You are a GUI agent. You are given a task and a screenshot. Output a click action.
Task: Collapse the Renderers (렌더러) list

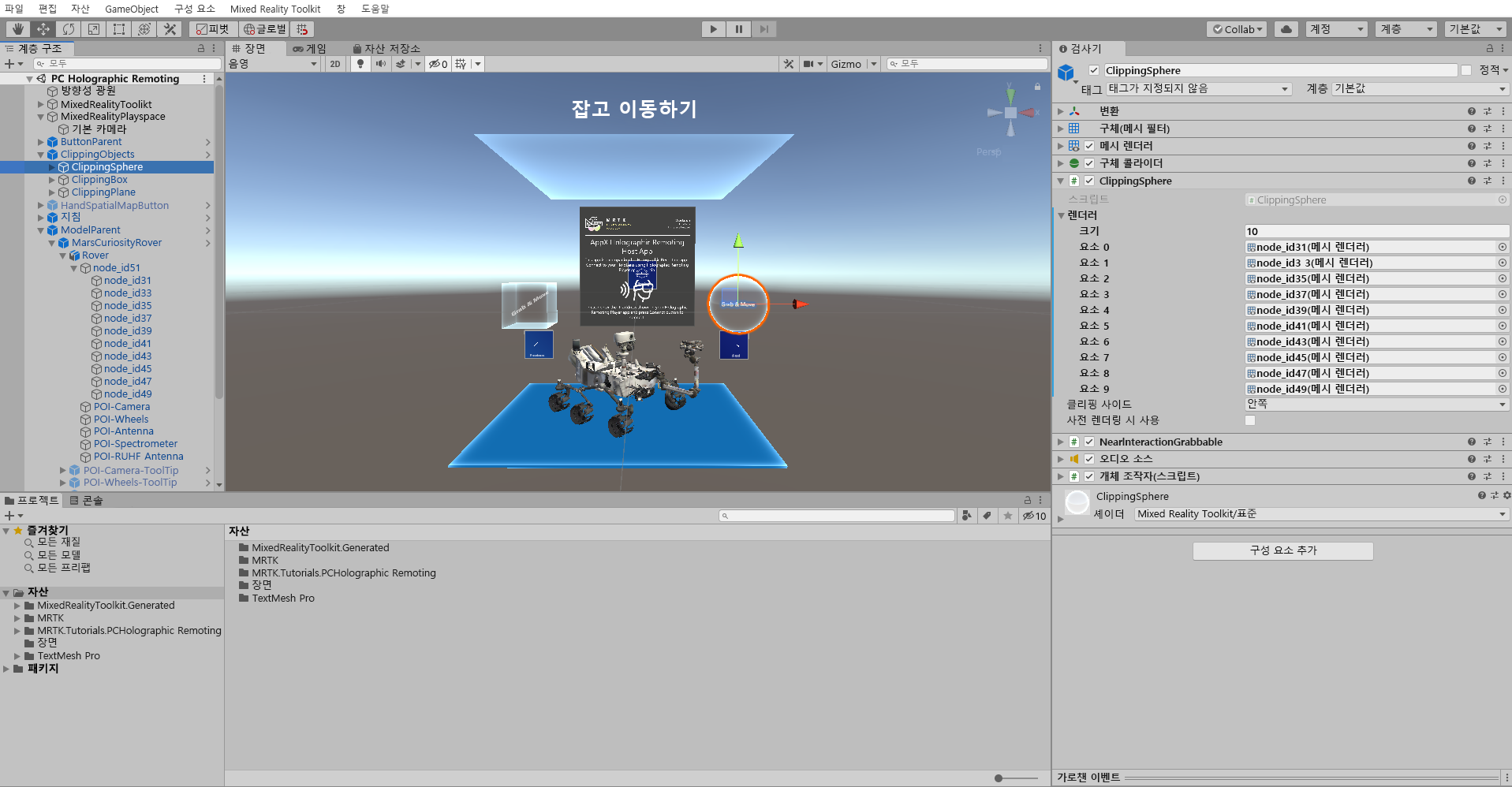coord(1061,215)
